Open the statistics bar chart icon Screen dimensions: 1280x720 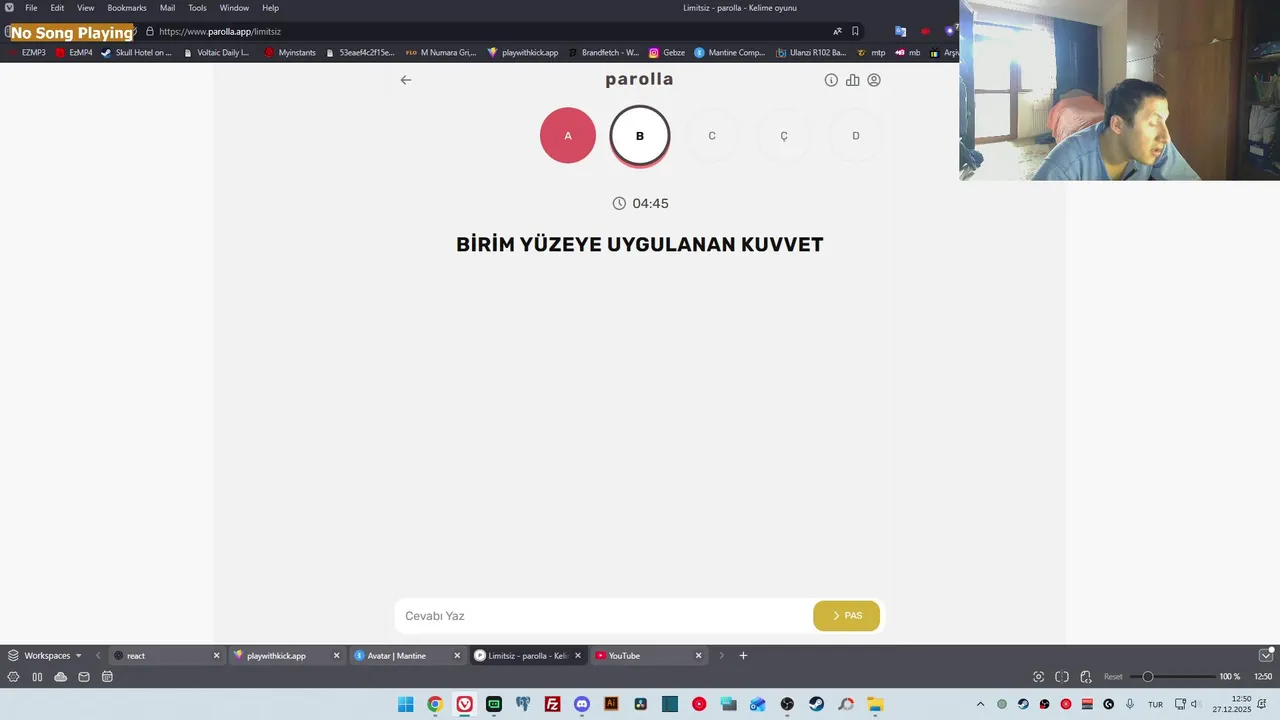coord(852,80)
